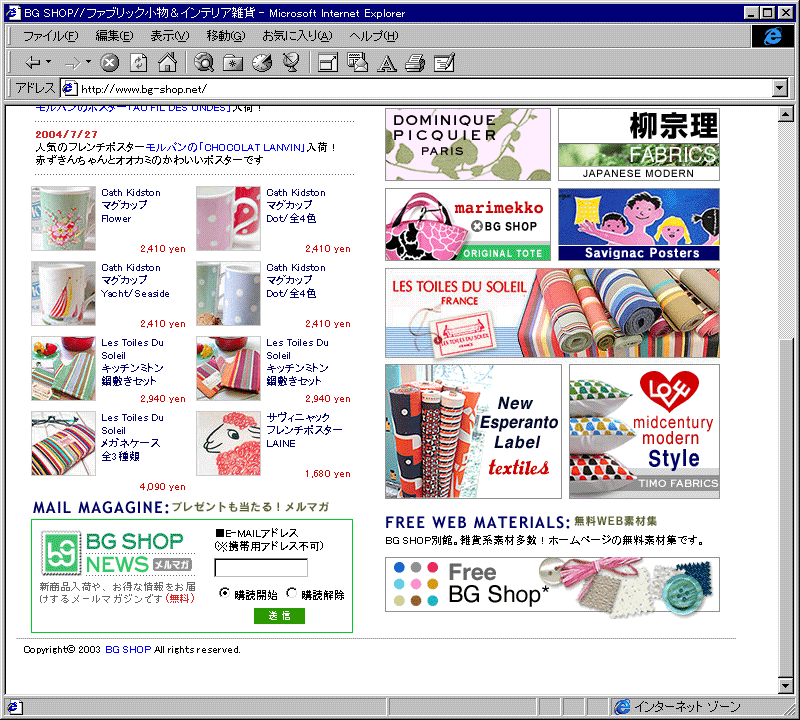Open the Mail toolbar icon
This screenshot has width=800, height=720.
tap(357, 63)
